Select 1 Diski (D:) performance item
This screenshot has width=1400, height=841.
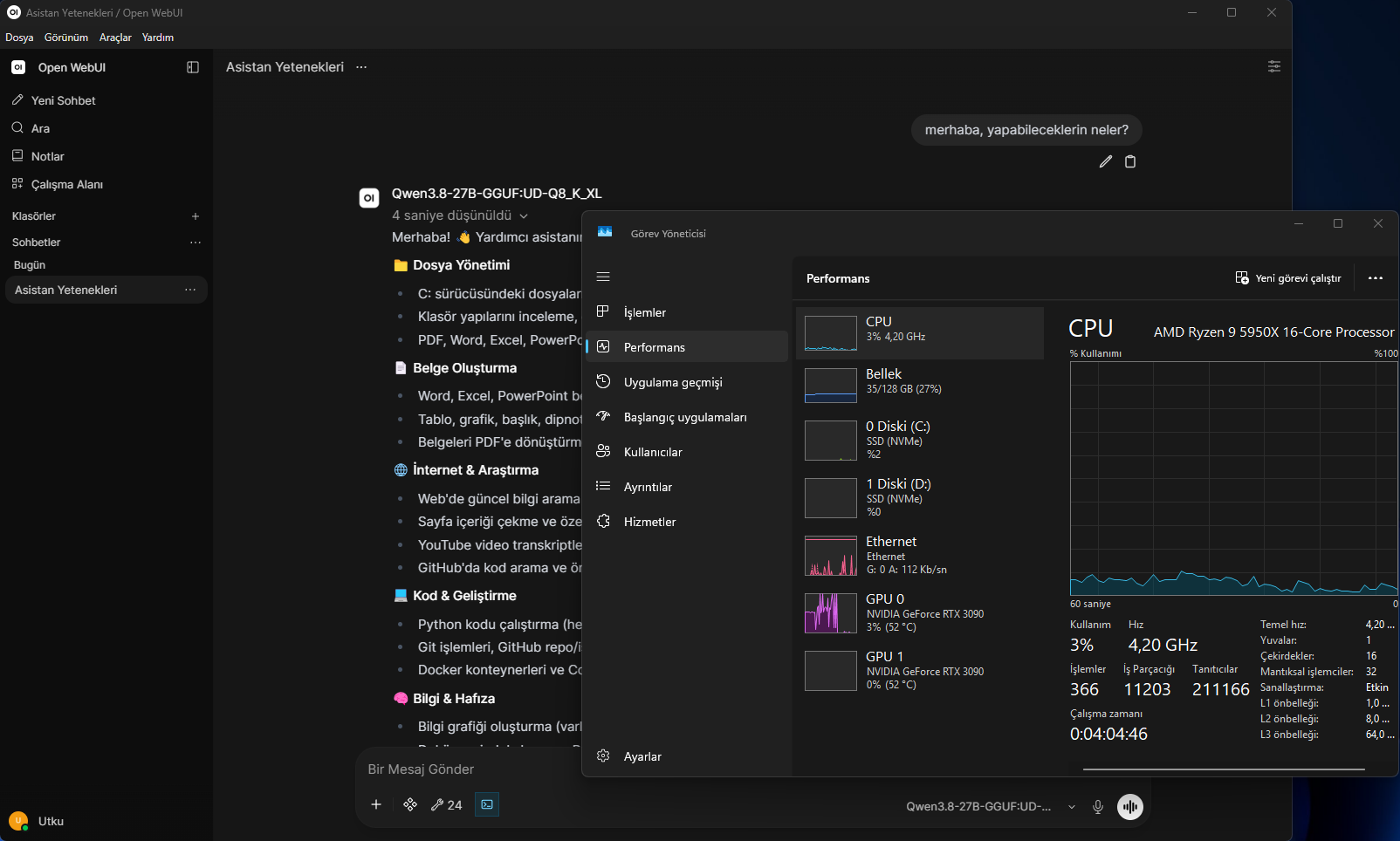pos(920,498)
